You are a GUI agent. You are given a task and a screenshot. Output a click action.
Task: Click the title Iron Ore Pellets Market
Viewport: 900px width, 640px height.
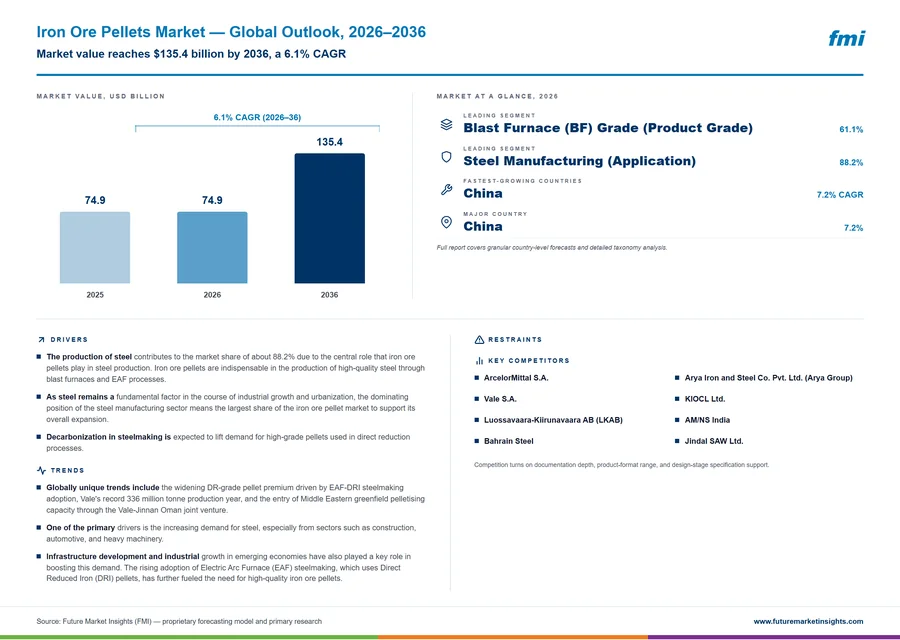coord(231,32)
